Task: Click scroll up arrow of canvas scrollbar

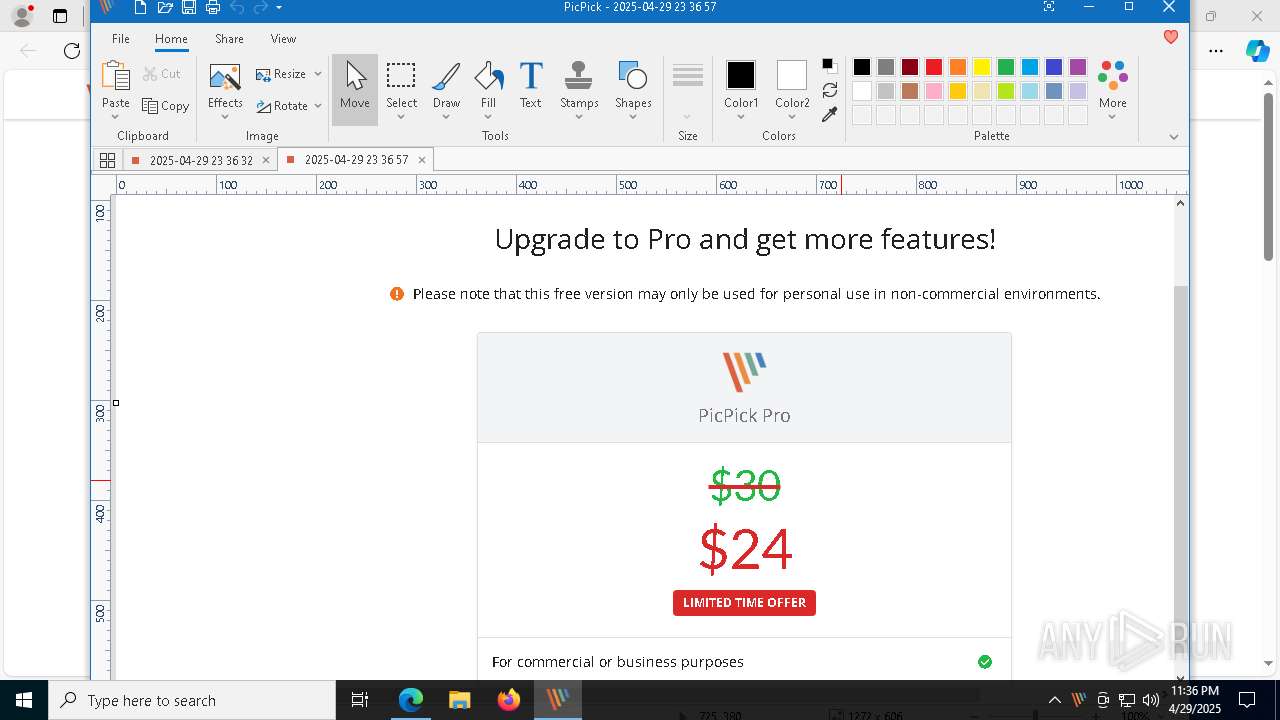Action: pyautogui.click(x=1181, y=203)
